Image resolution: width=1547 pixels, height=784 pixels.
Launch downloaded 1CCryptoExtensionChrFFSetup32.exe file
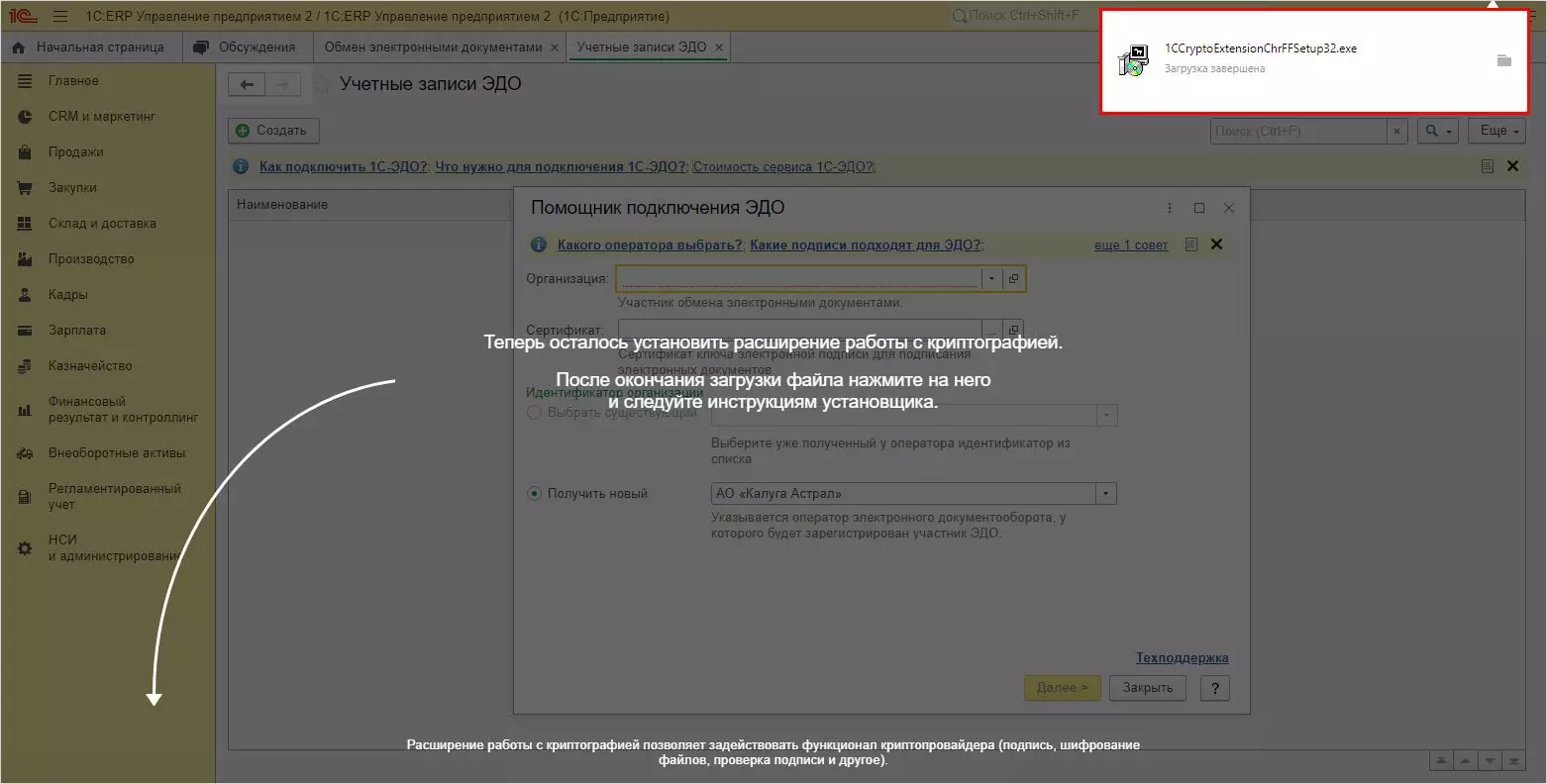(x=1260, y=49)
